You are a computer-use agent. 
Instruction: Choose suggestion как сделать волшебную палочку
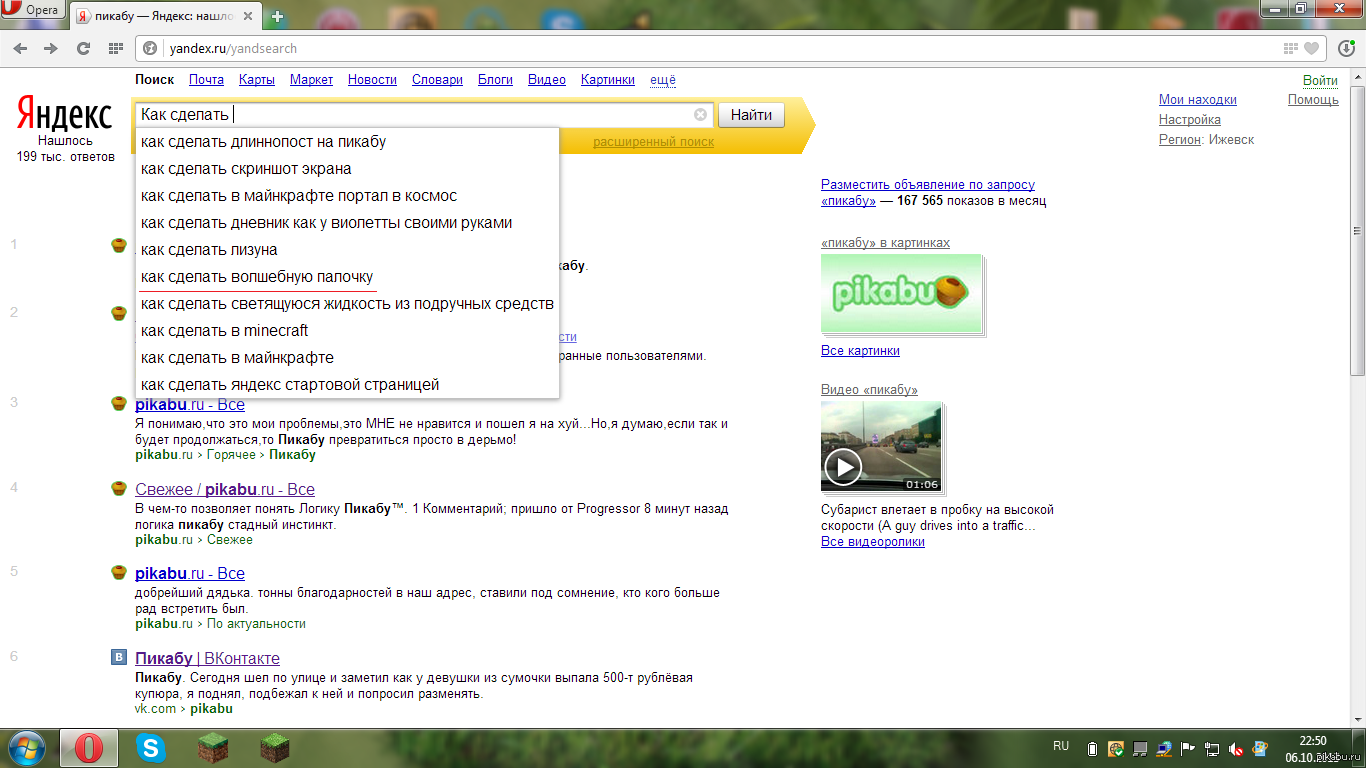[x=347, y=277]
